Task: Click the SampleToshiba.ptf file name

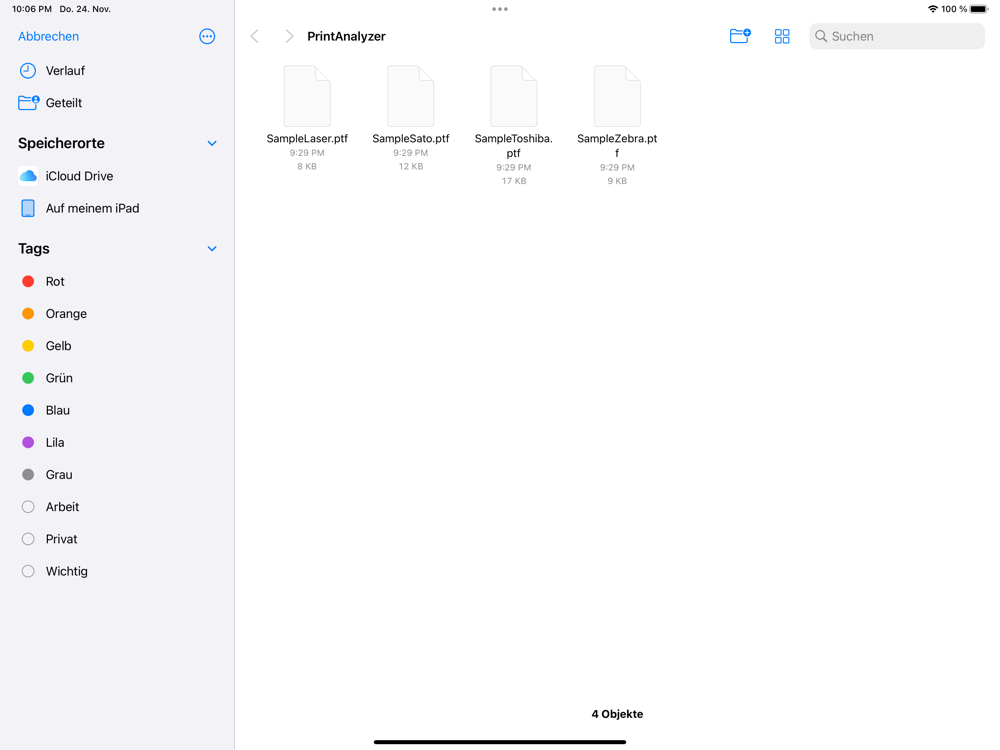Action: (x=513, y=145)
